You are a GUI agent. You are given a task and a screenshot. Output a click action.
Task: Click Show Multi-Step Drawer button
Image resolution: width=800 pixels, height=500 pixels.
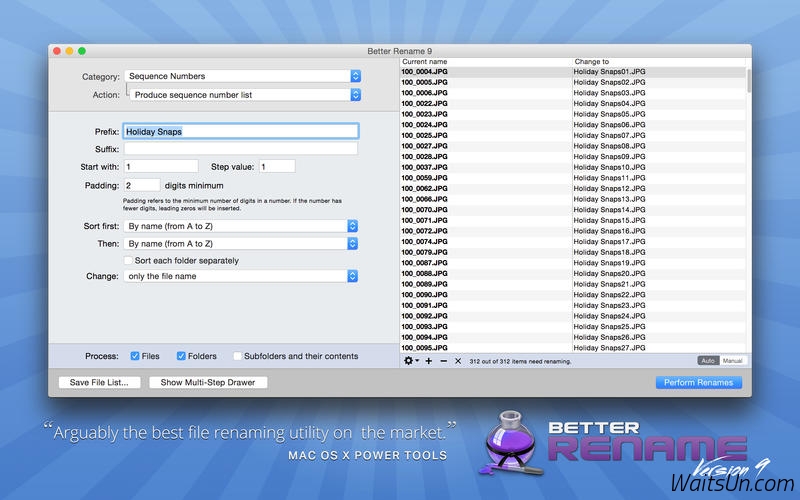click(208, 382)
